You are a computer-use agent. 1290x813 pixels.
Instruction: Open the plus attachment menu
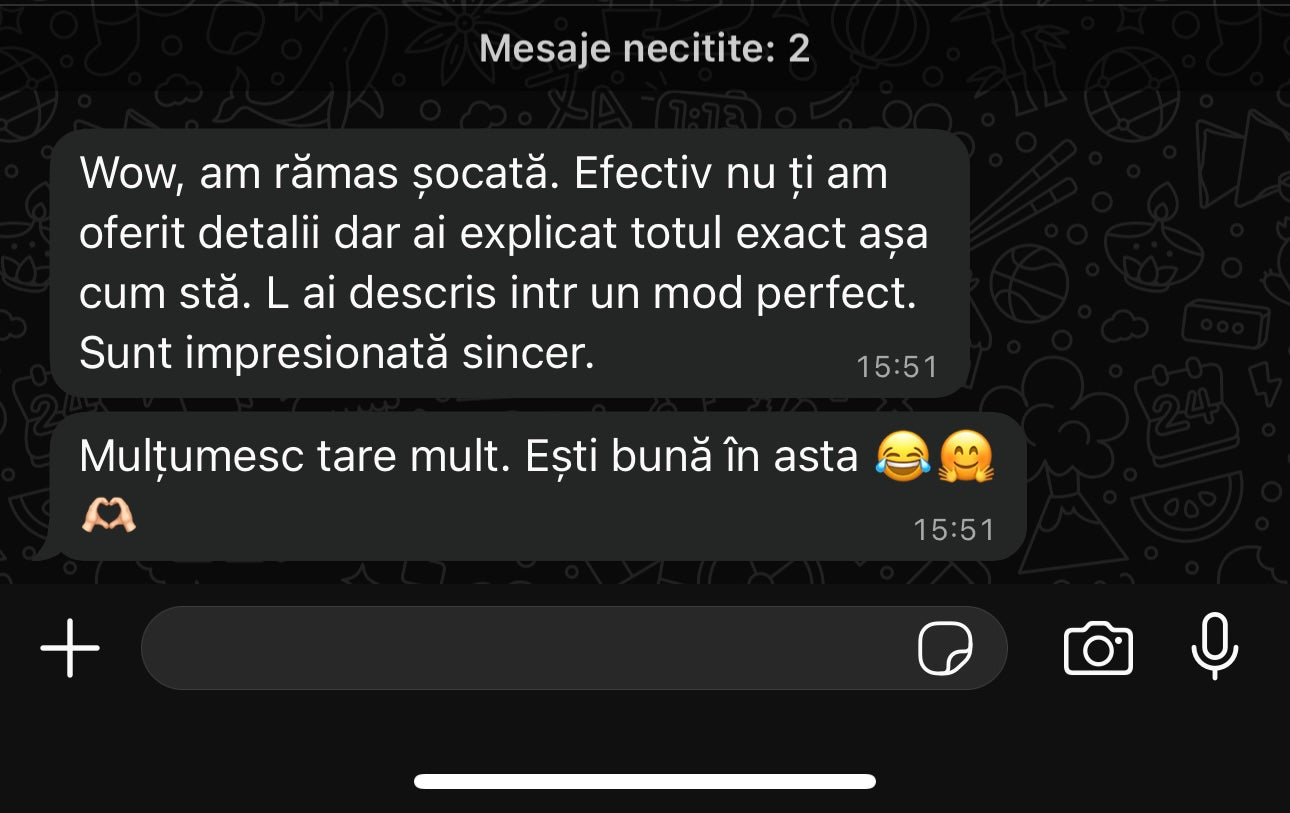point(70,648)
